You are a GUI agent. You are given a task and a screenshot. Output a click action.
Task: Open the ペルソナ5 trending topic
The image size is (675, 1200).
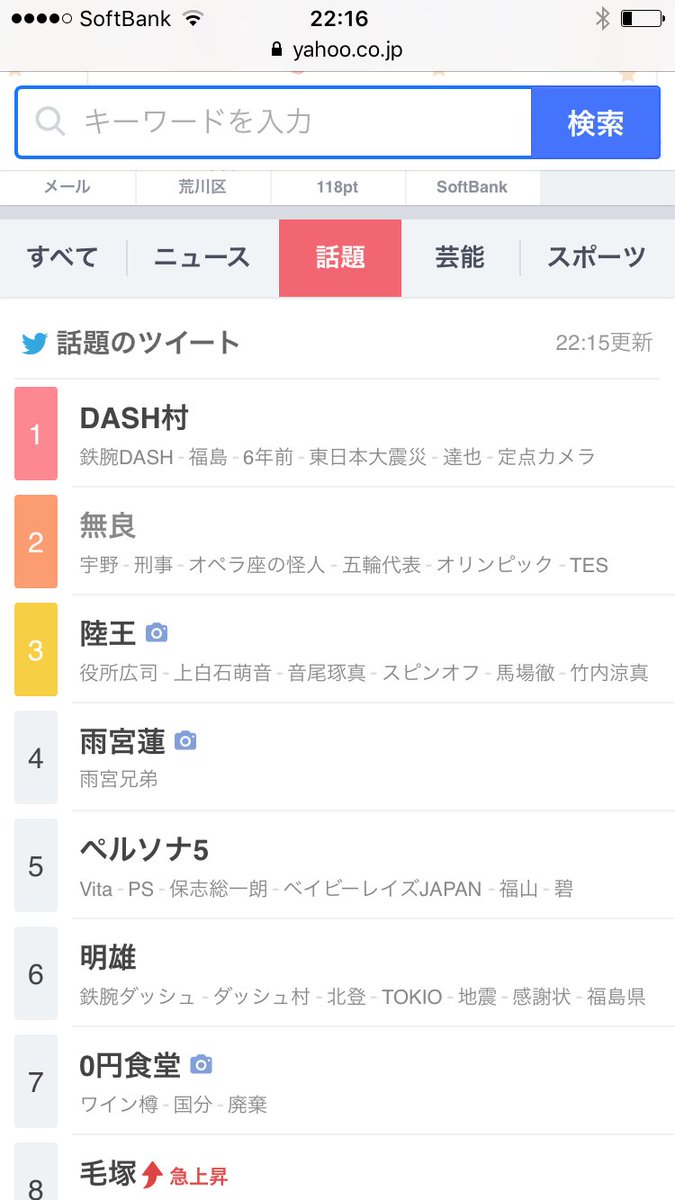(x=144, y=850)
